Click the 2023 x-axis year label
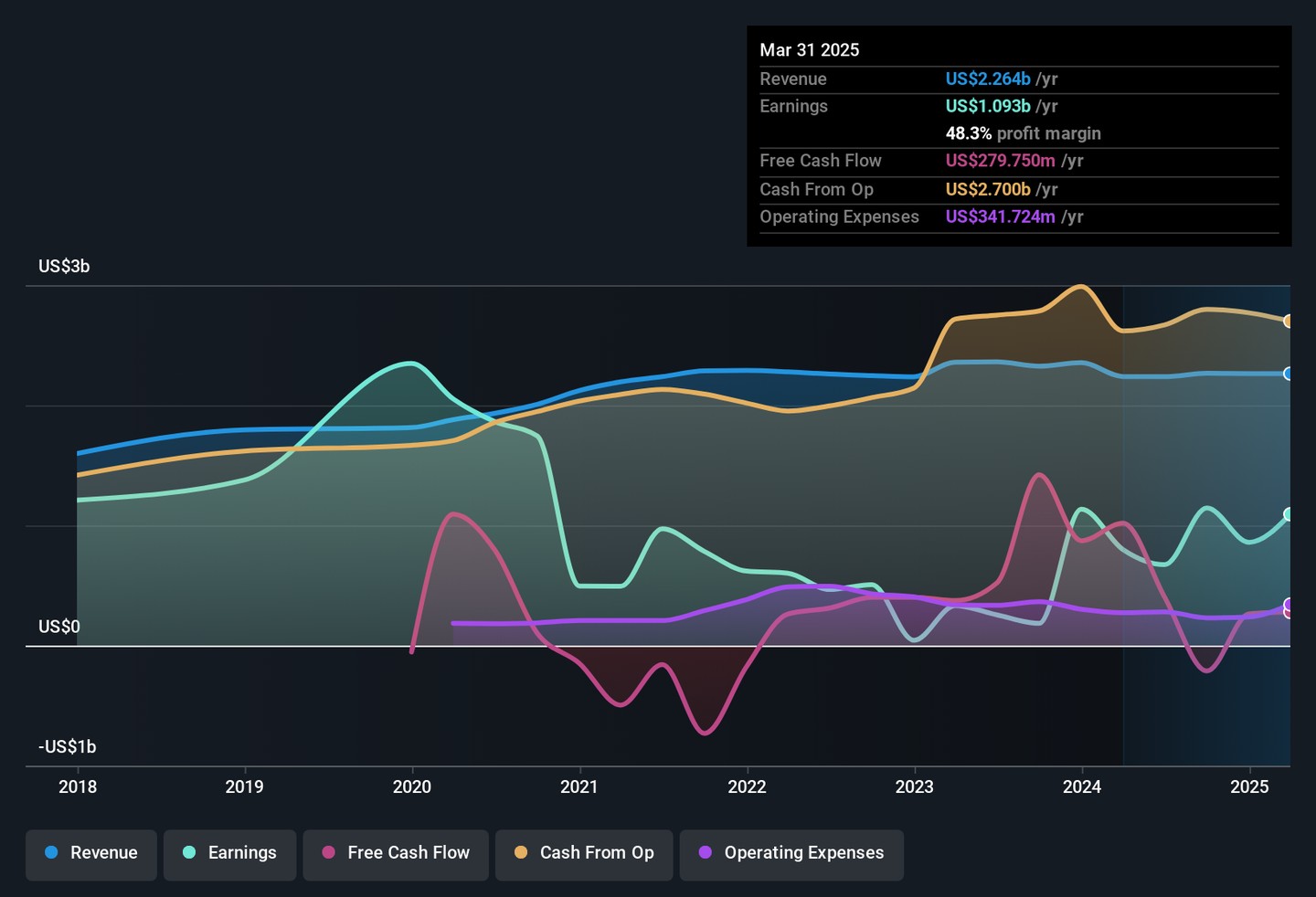Viewport: 1316px width, 897px height. 915,787
